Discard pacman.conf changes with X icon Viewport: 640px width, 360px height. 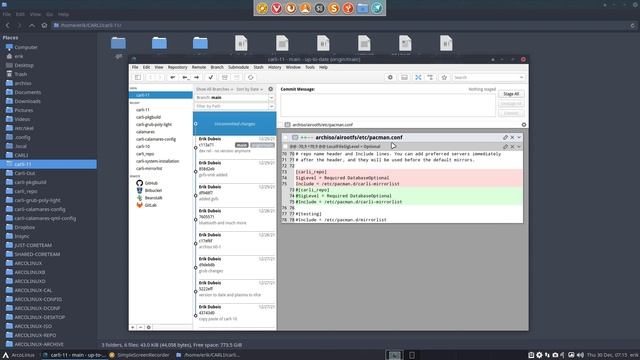click(512, 137)
